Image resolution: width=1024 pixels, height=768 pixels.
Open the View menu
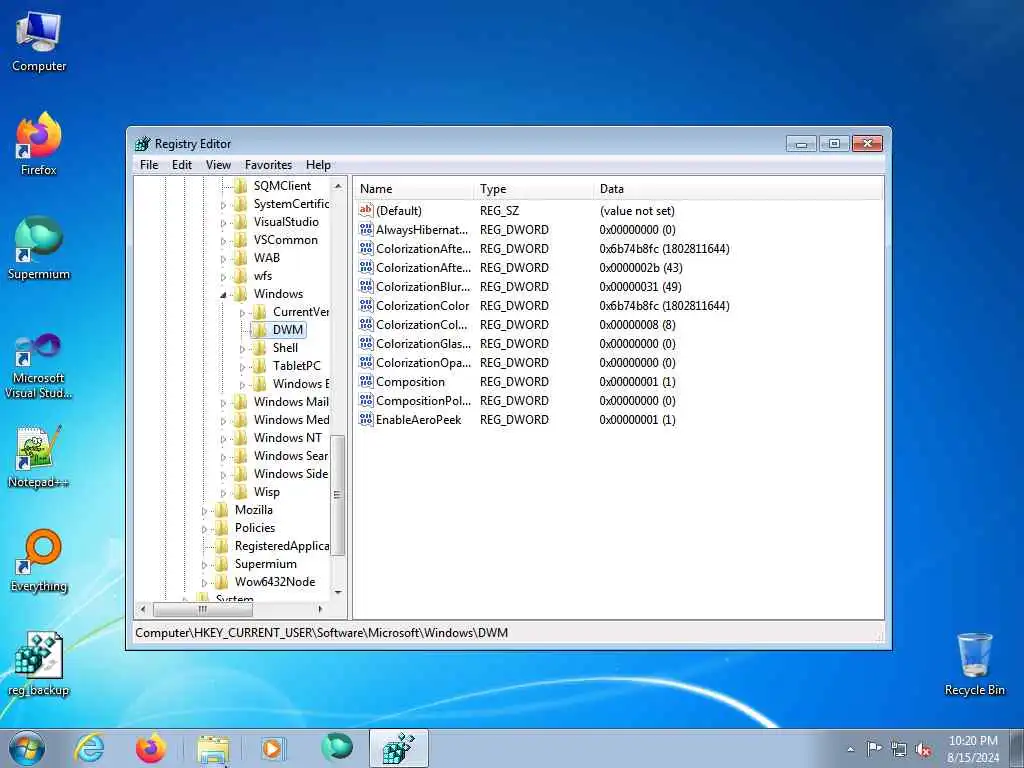218,165
